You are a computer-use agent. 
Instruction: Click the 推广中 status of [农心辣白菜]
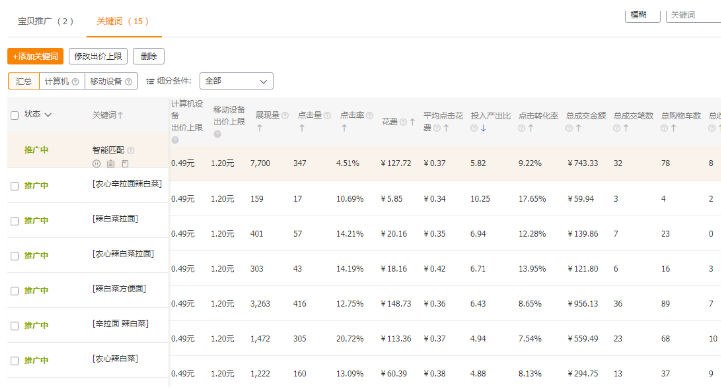(36, 360)
